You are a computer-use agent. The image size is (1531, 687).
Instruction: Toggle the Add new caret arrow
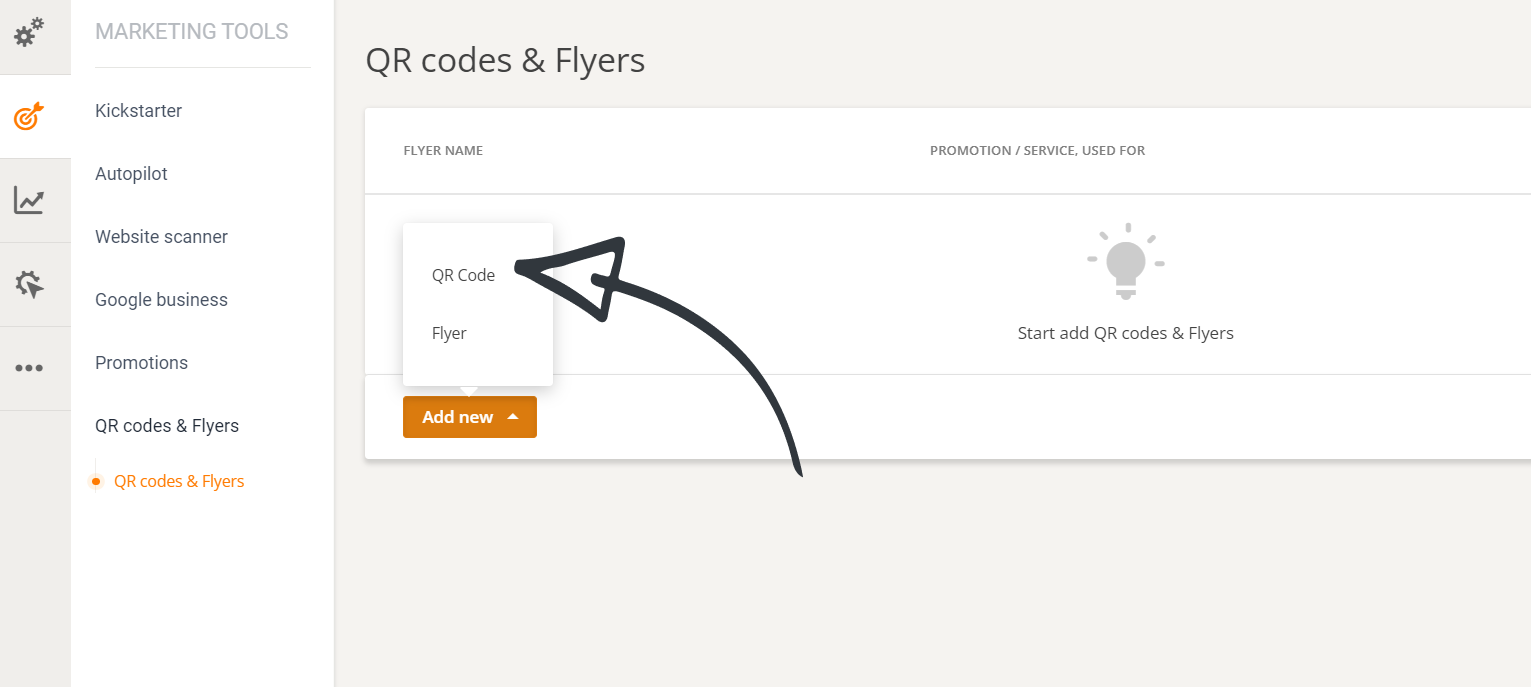pos(513,417)
